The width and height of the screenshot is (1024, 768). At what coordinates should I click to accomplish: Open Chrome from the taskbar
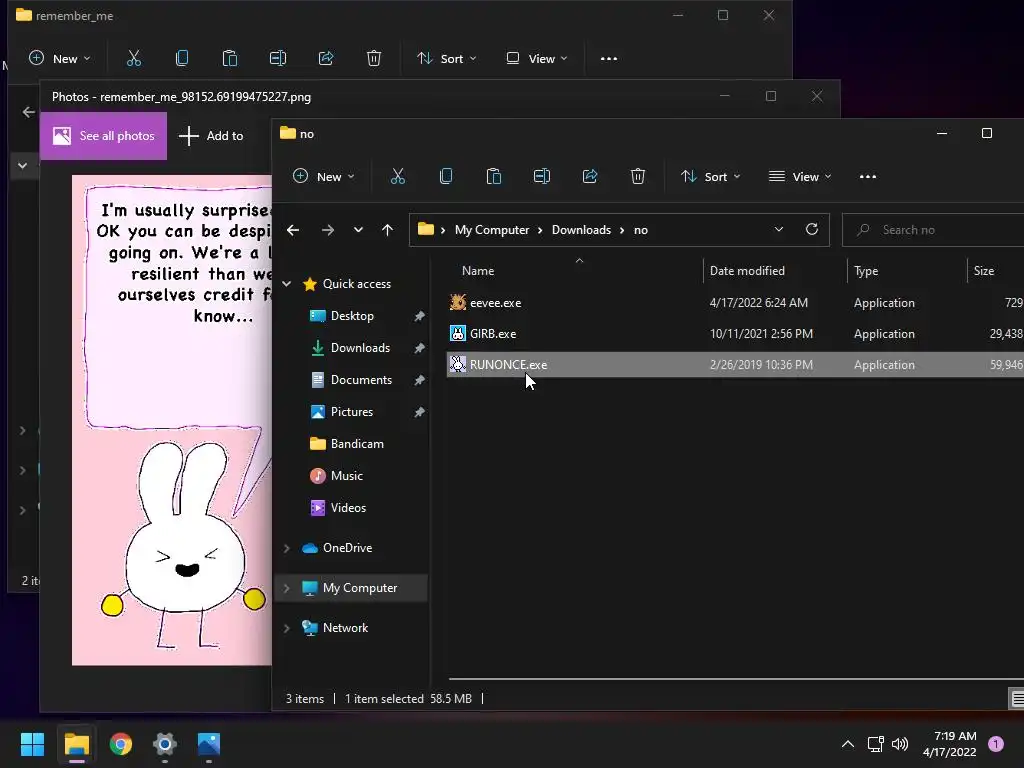coord(121,744)
